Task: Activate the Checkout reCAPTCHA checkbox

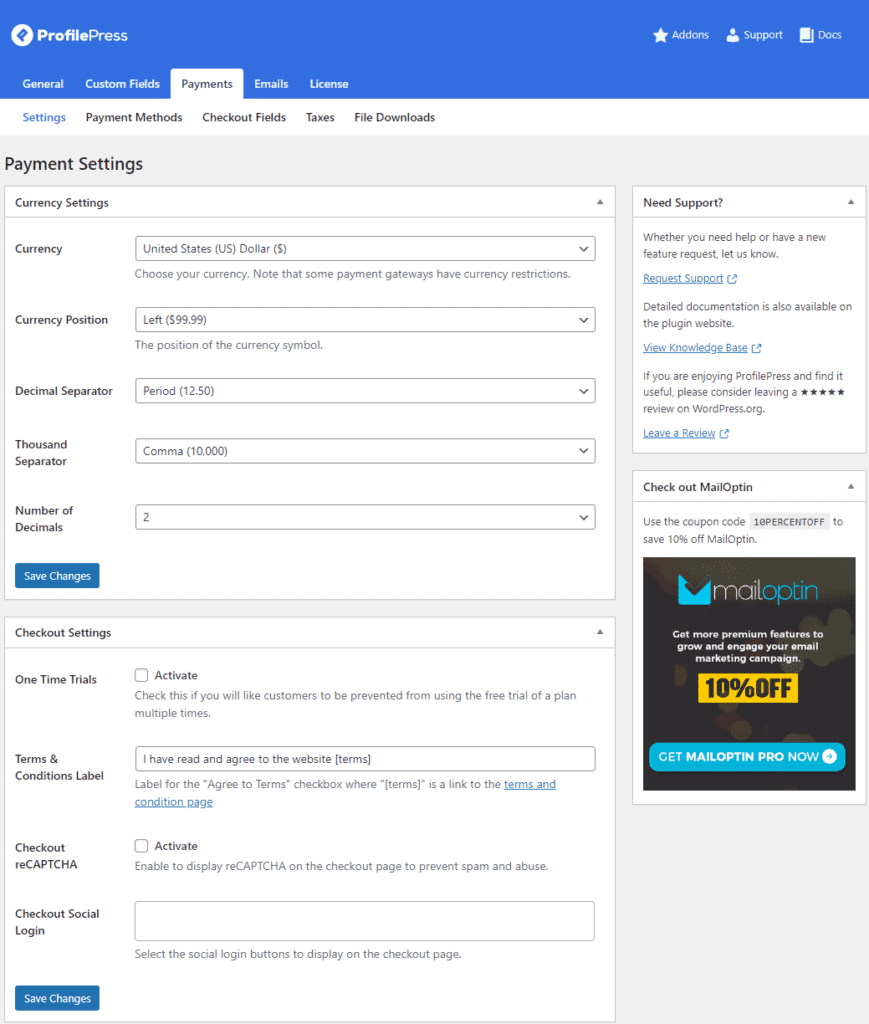Action: pyautogui.click(x=141, y=846)
